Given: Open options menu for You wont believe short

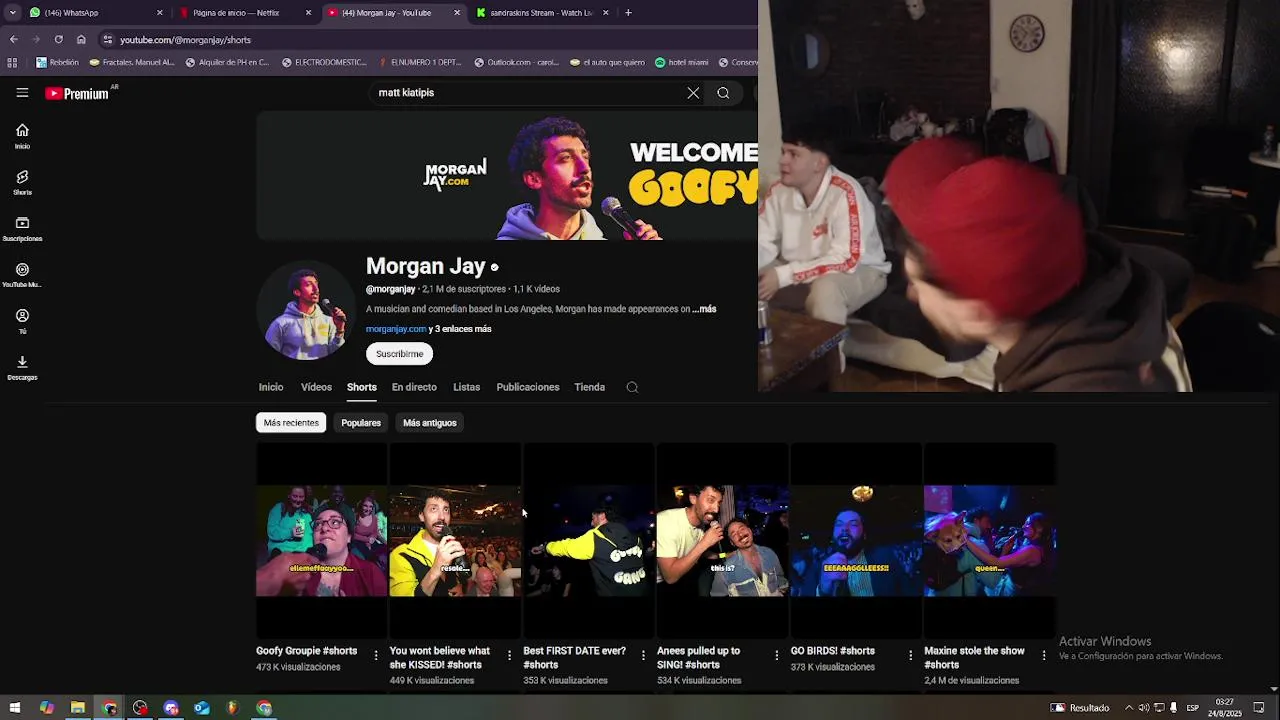Looking at the screenshot, I should (x=509, y=655).
